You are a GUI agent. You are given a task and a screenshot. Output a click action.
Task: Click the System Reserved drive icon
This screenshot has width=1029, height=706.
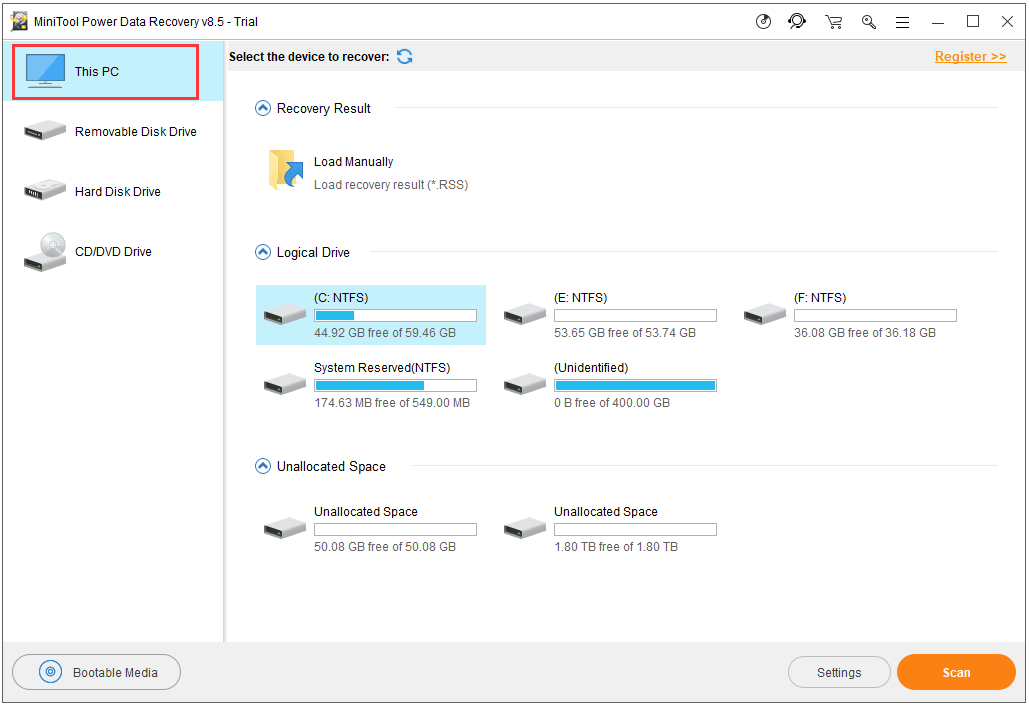[x=285, y=384]
